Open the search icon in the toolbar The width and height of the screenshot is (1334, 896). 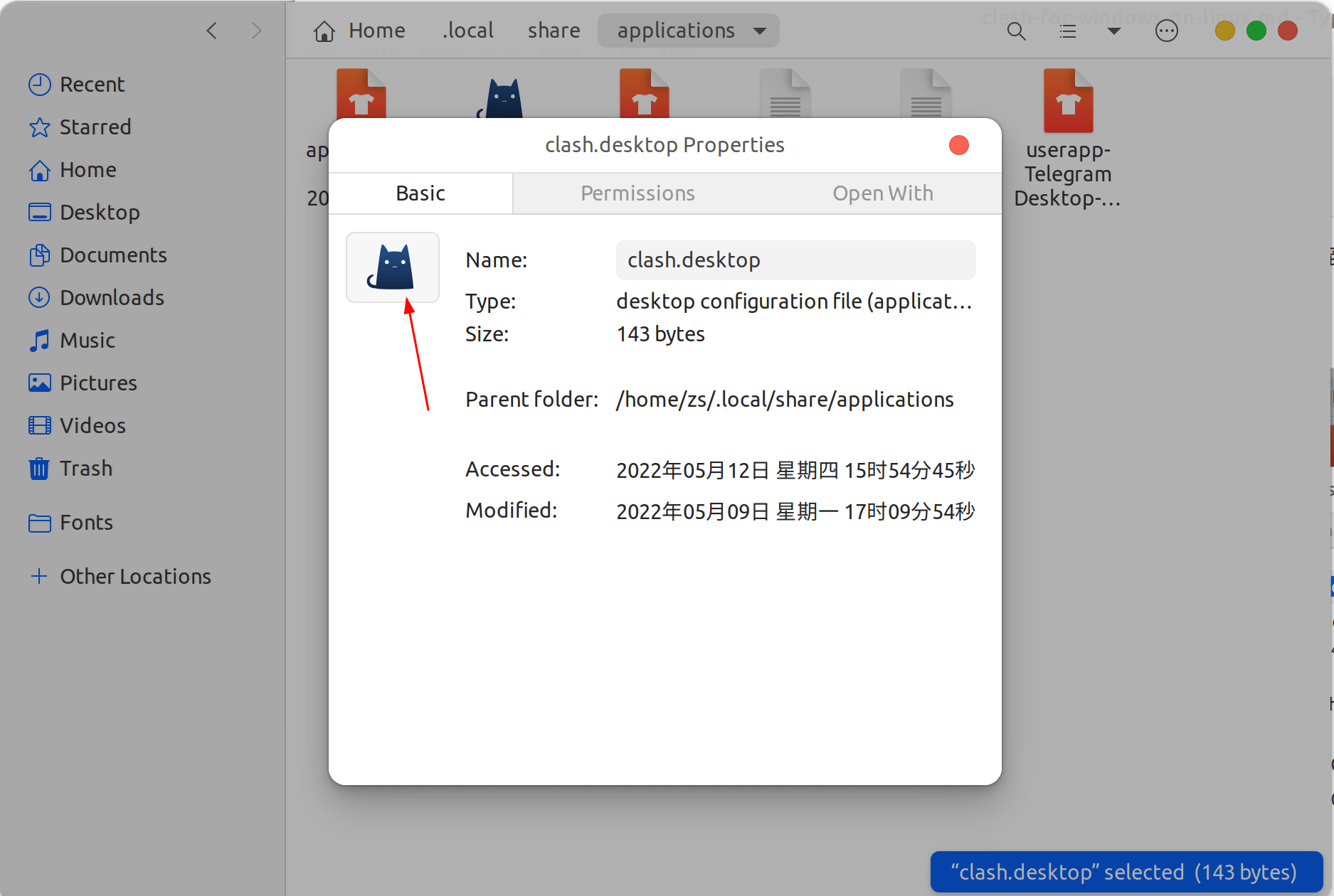(x=1016, y=31)
